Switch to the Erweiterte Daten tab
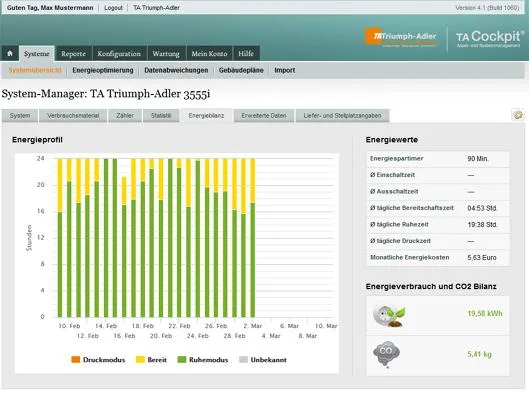This screenshot has width=529, height=393. pyautogui.click(x=263, y=116)
